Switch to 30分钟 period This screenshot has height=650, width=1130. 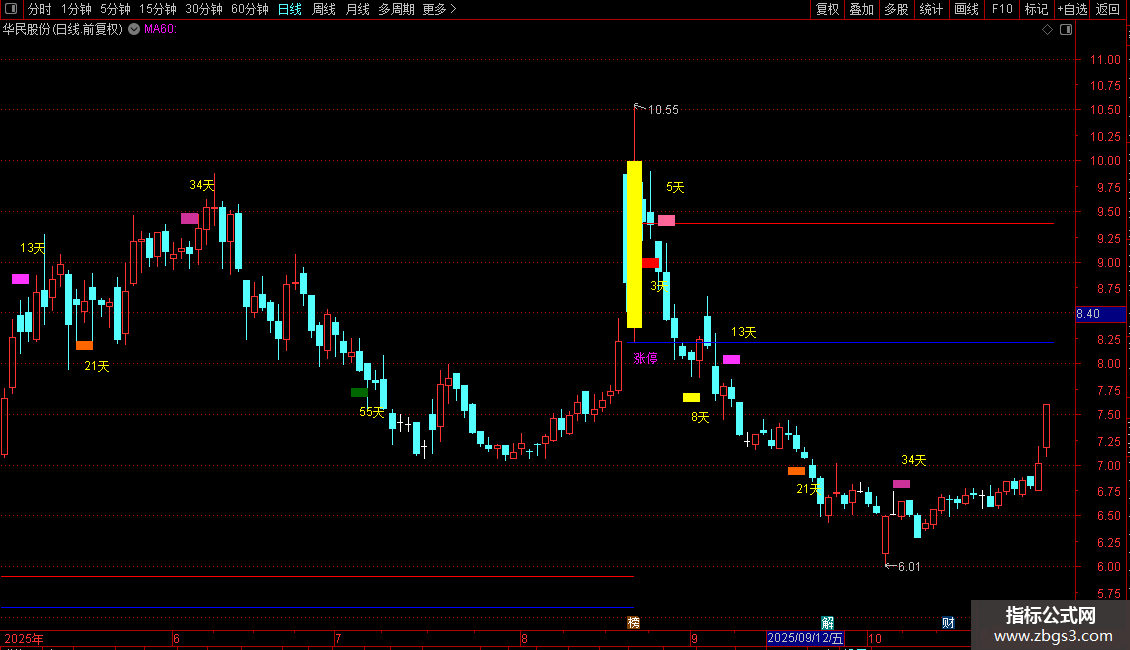point(203,9)
